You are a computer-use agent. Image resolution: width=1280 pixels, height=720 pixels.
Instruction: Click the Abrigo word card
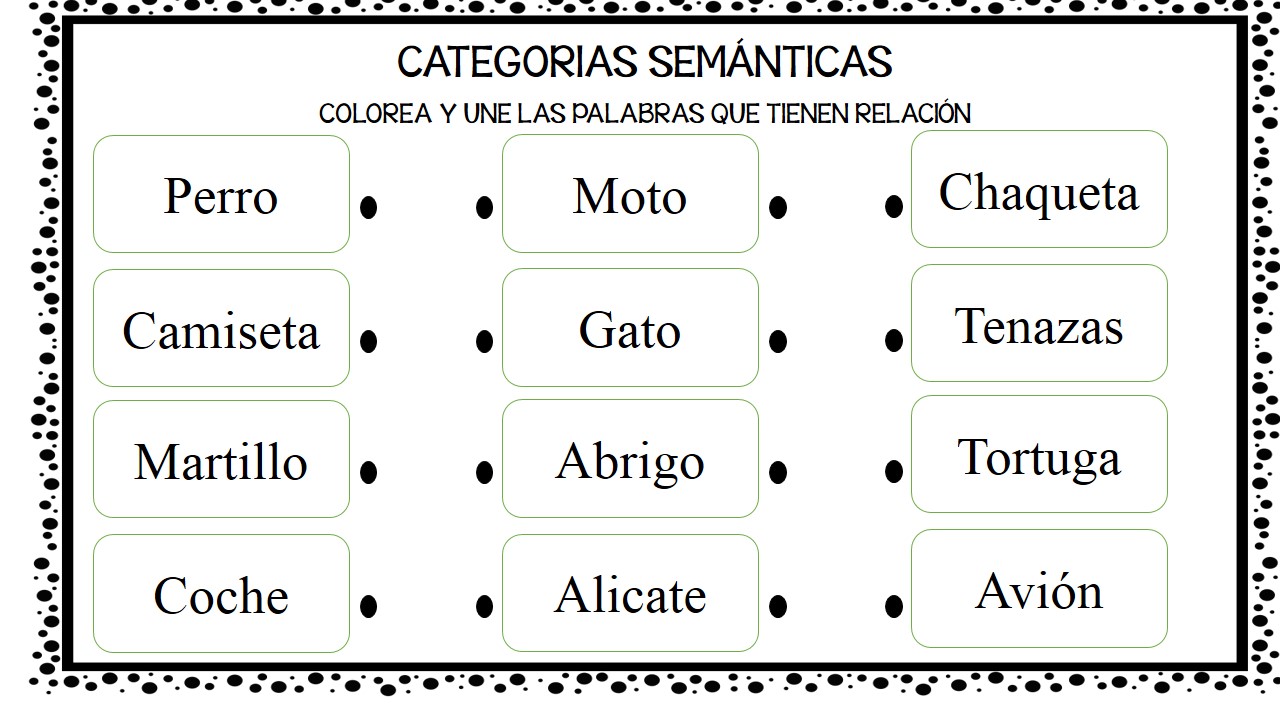point(630,459)
